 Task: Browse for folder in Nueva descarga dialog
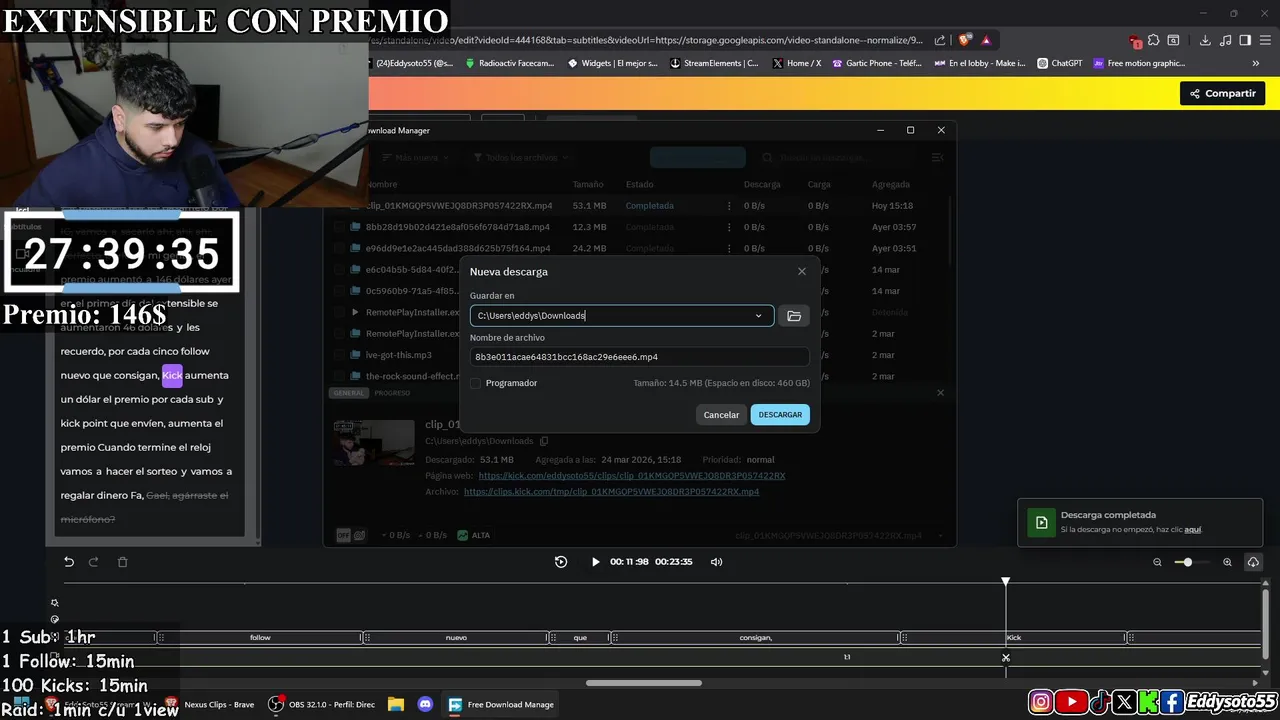(794, 316)
